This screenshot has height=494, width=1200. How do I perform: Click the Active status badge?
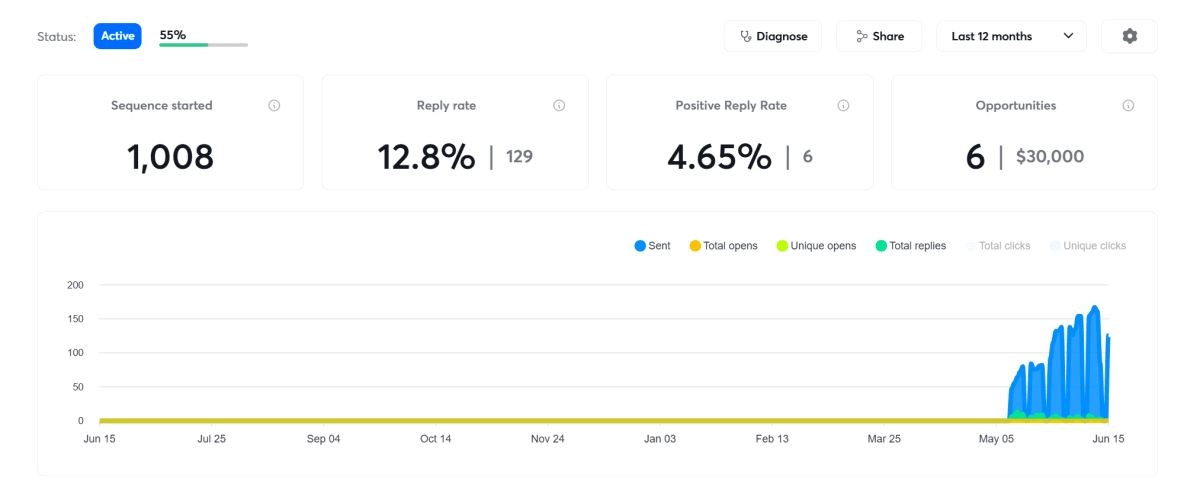pos(118,36)
